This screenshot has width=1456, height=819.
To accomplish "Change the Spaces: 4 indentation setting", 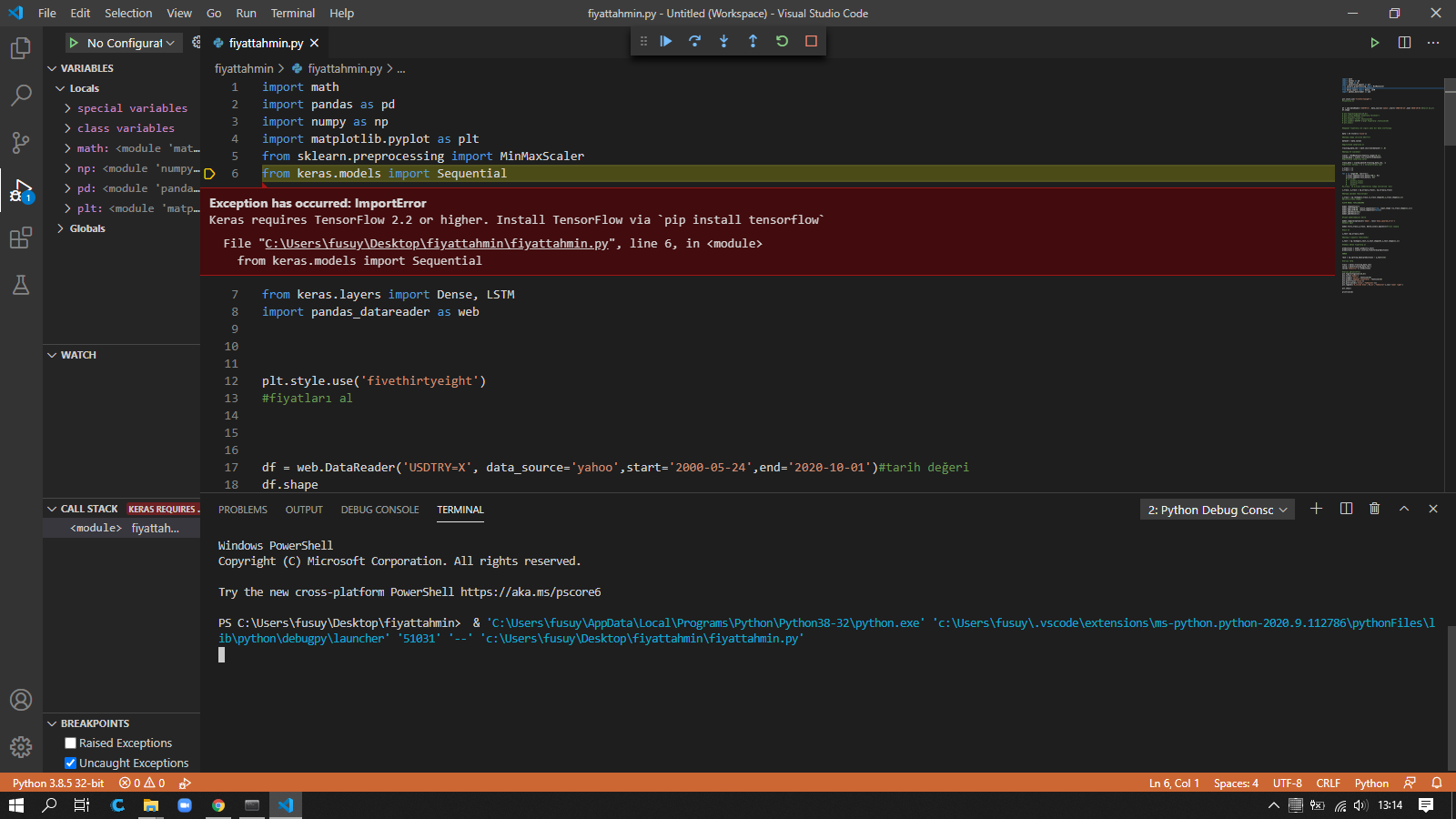I will pos(1236,783).
